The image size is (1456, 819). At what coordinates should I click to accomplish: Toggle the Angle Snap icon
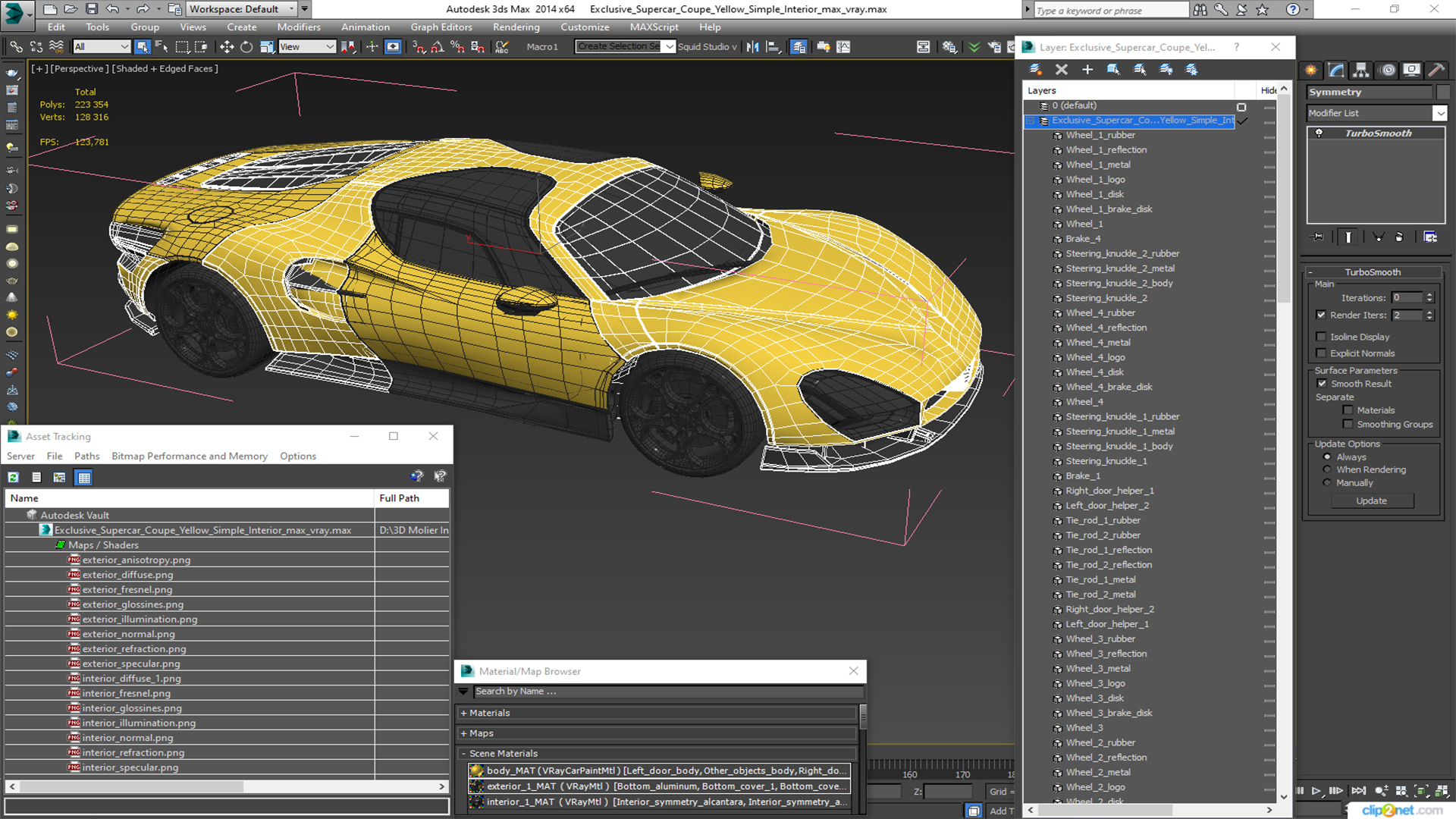point(438,47)
